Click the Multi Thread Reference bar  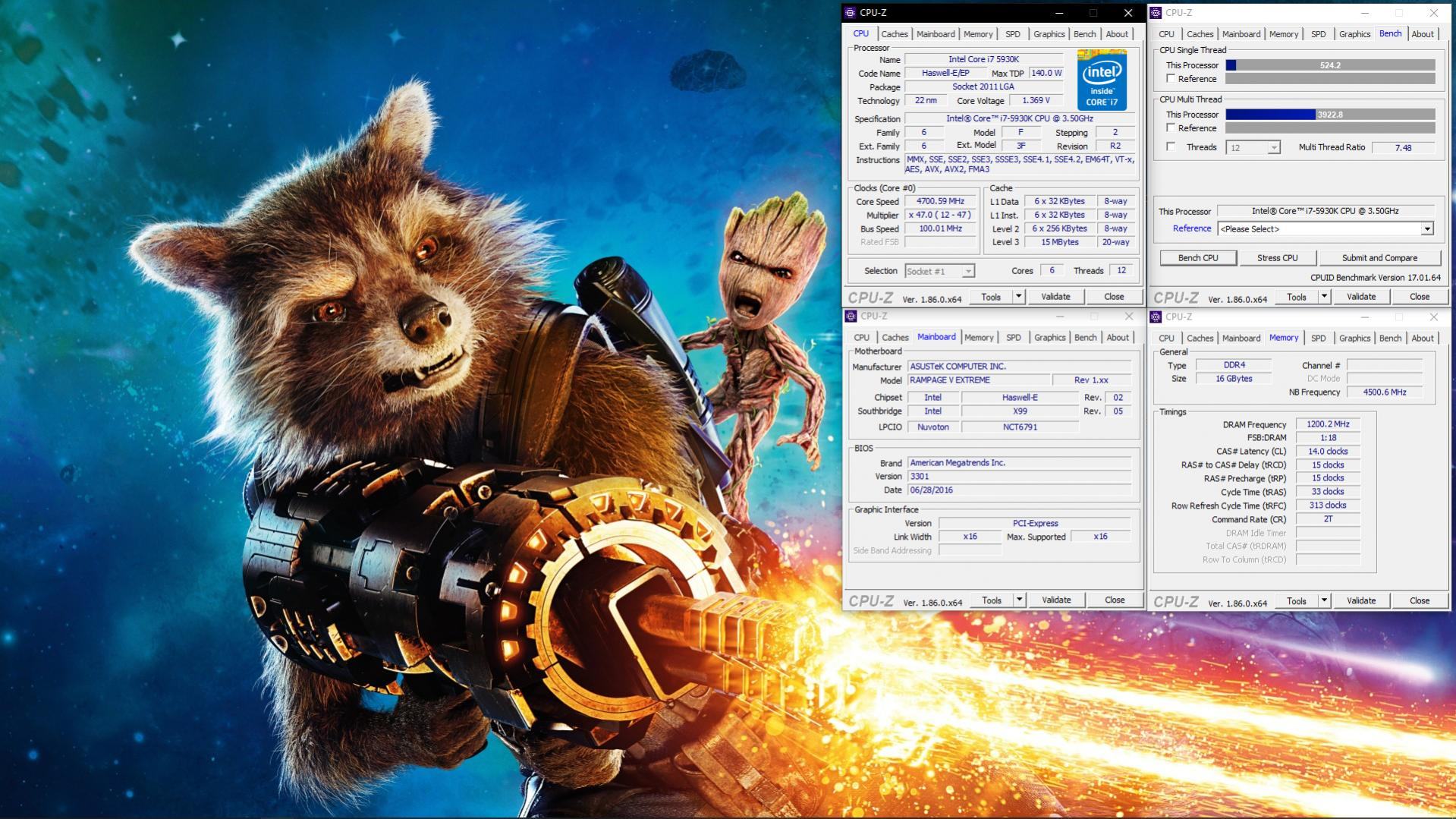1330,128
